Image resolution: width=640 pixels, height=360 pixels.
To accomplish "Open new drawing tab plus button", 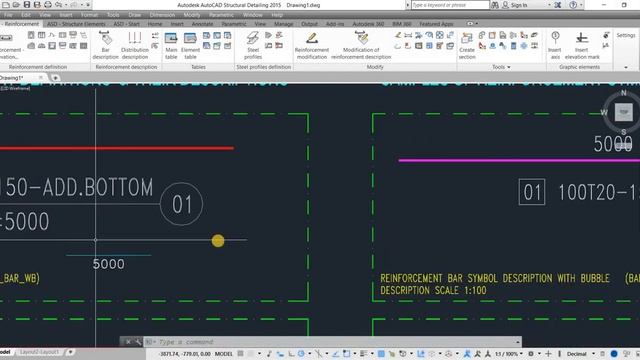I will point(55,78).
